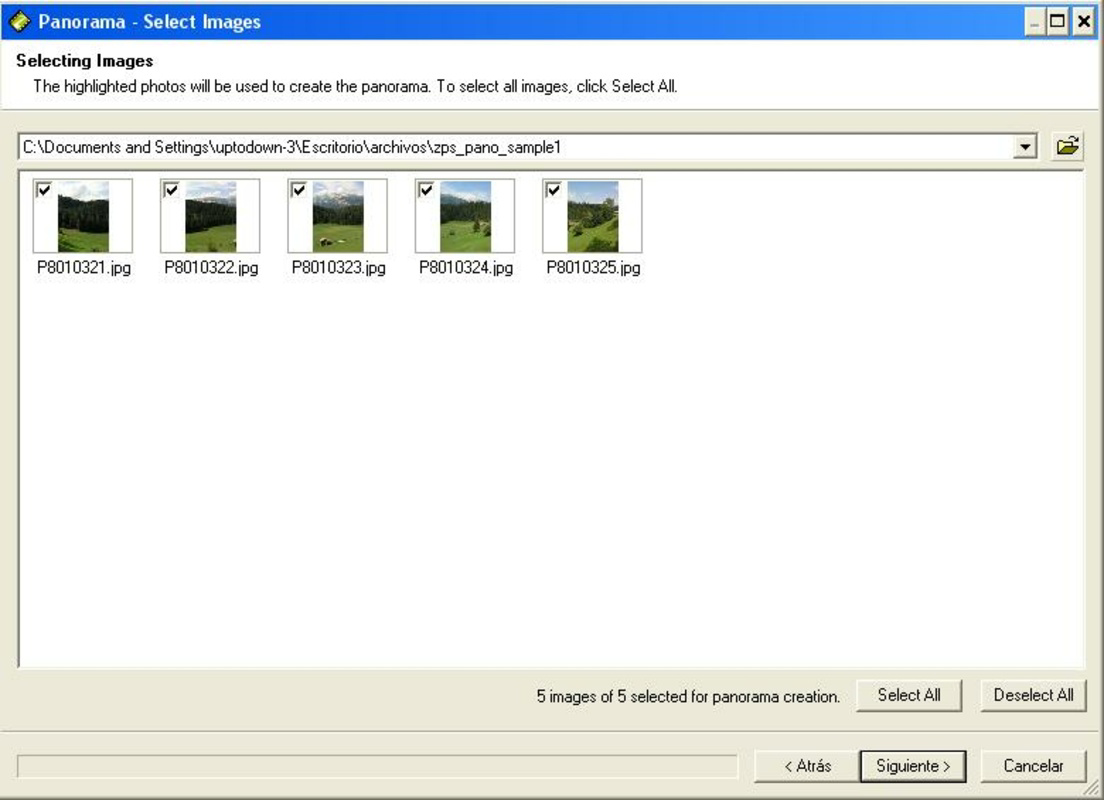Continue with the Siguiente button

point(912,765)
